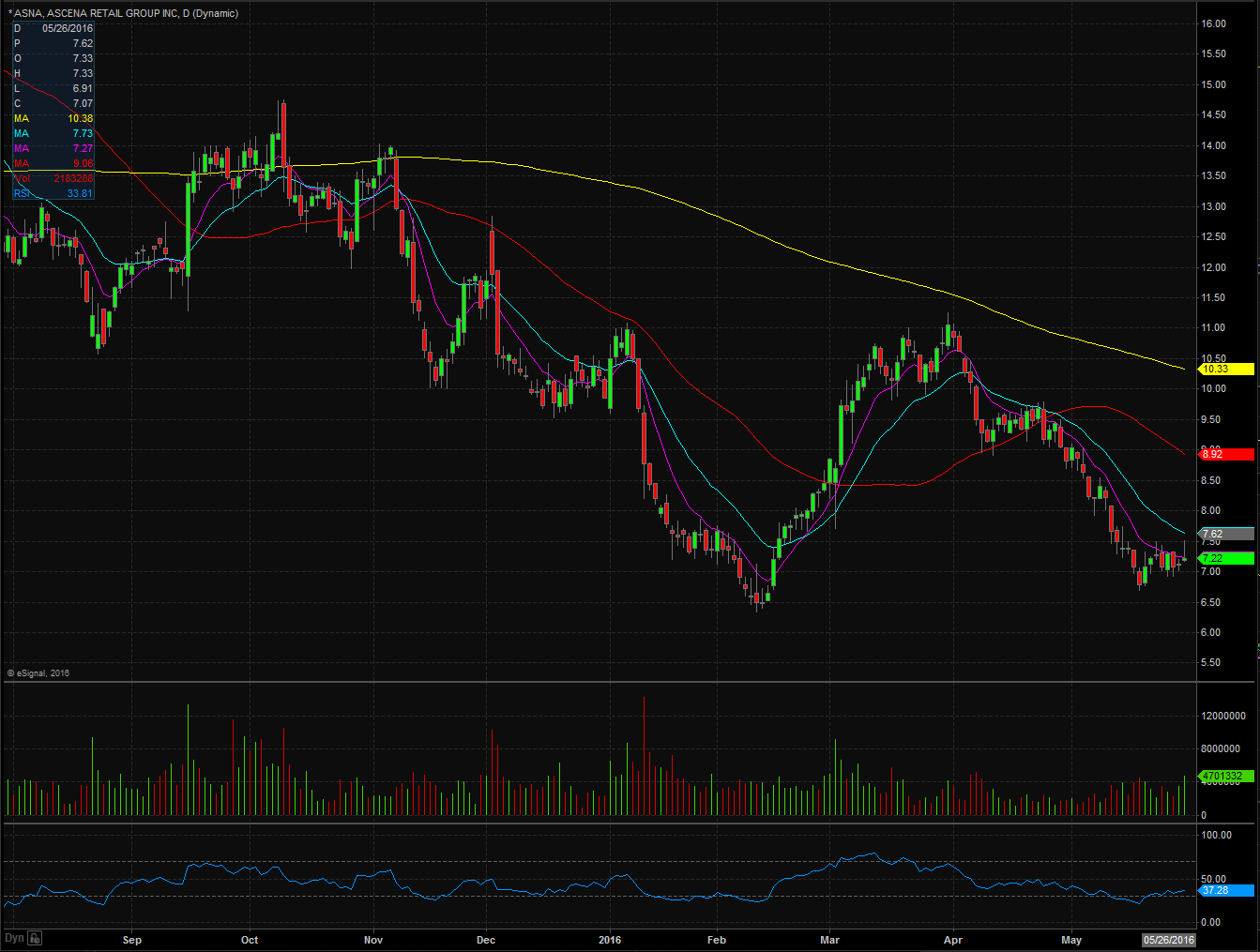The image size is (1260, 952).
Task: Click the magenta MA 7.27 row
Action: pyautogui.click(x=53, y=148)
